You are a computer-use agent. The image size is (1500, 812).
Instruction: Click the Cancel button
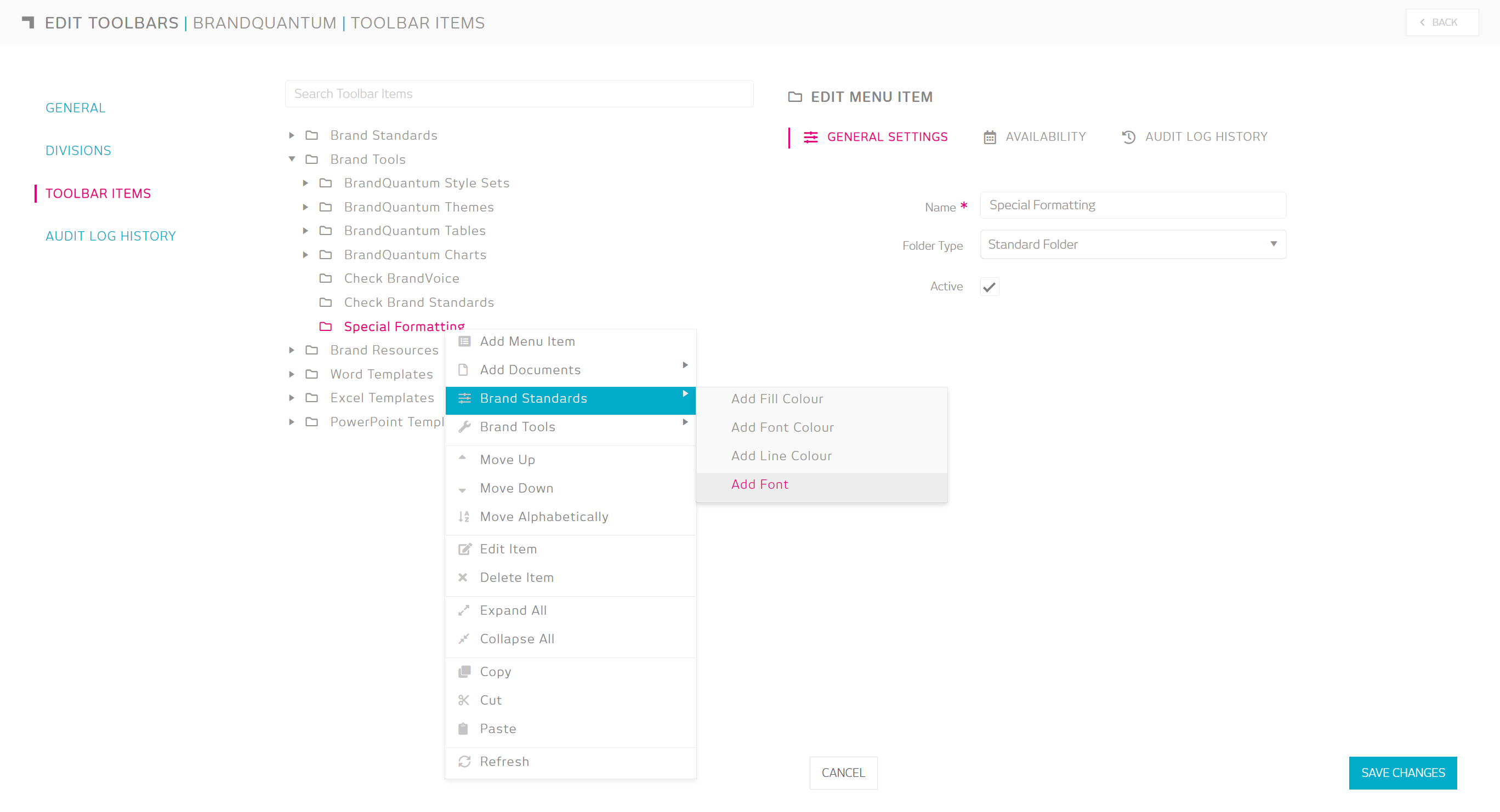[843, 773]
